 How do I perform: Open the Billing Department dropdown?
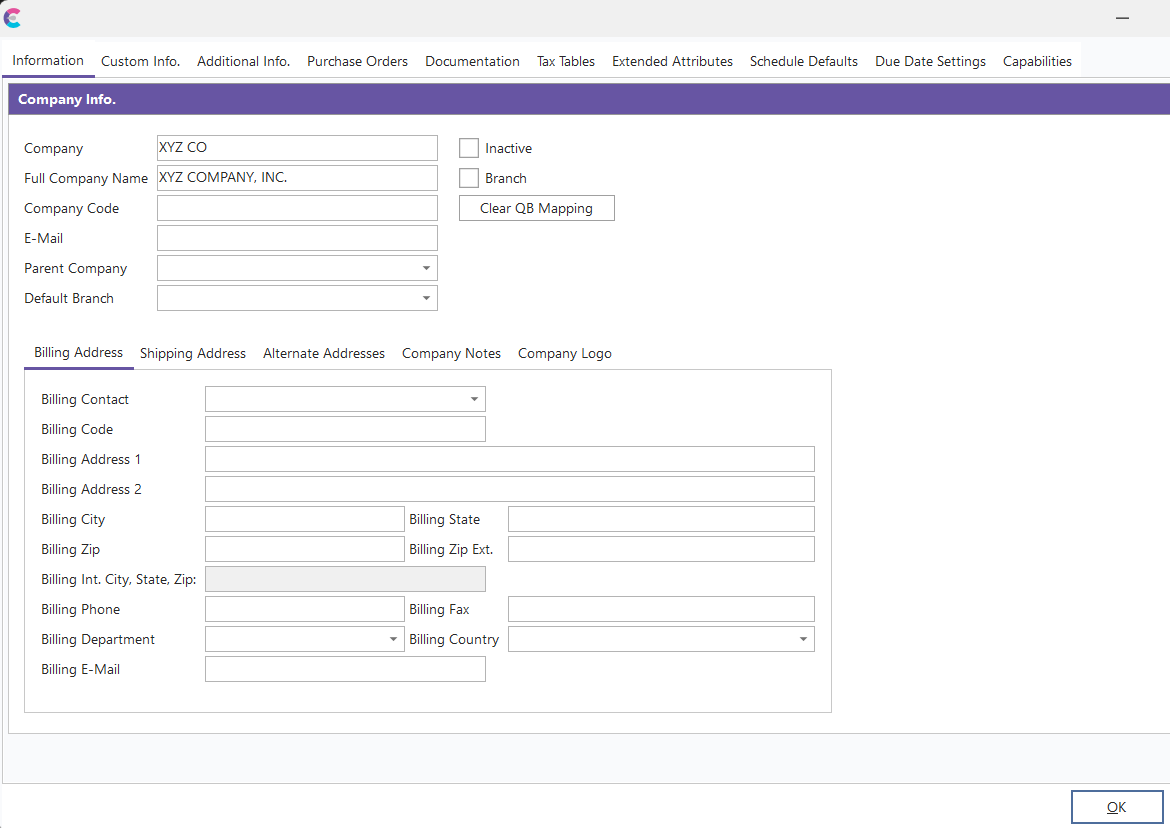pos(394,639)
